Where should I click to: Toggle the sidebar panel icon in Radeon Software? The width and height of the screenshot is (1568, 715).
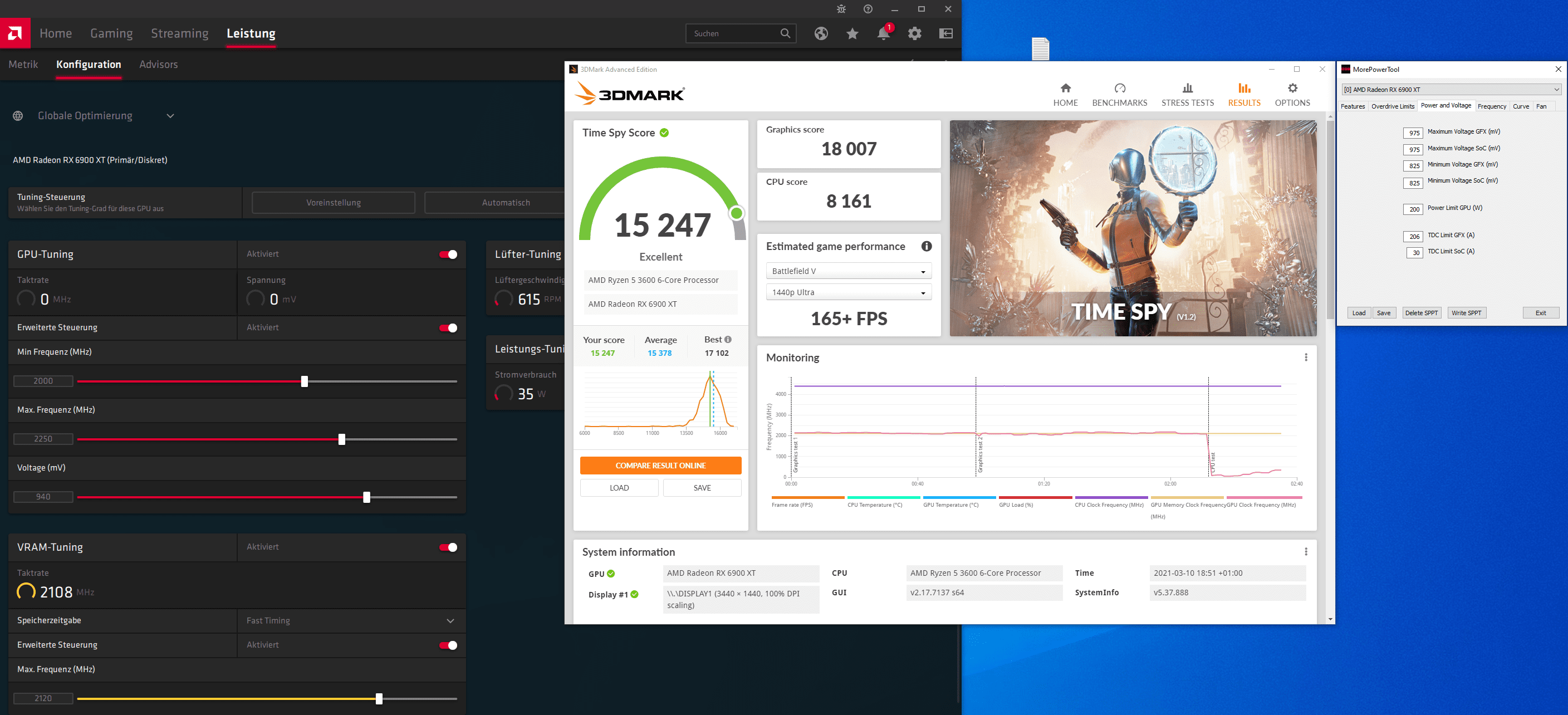coord(946,33)
